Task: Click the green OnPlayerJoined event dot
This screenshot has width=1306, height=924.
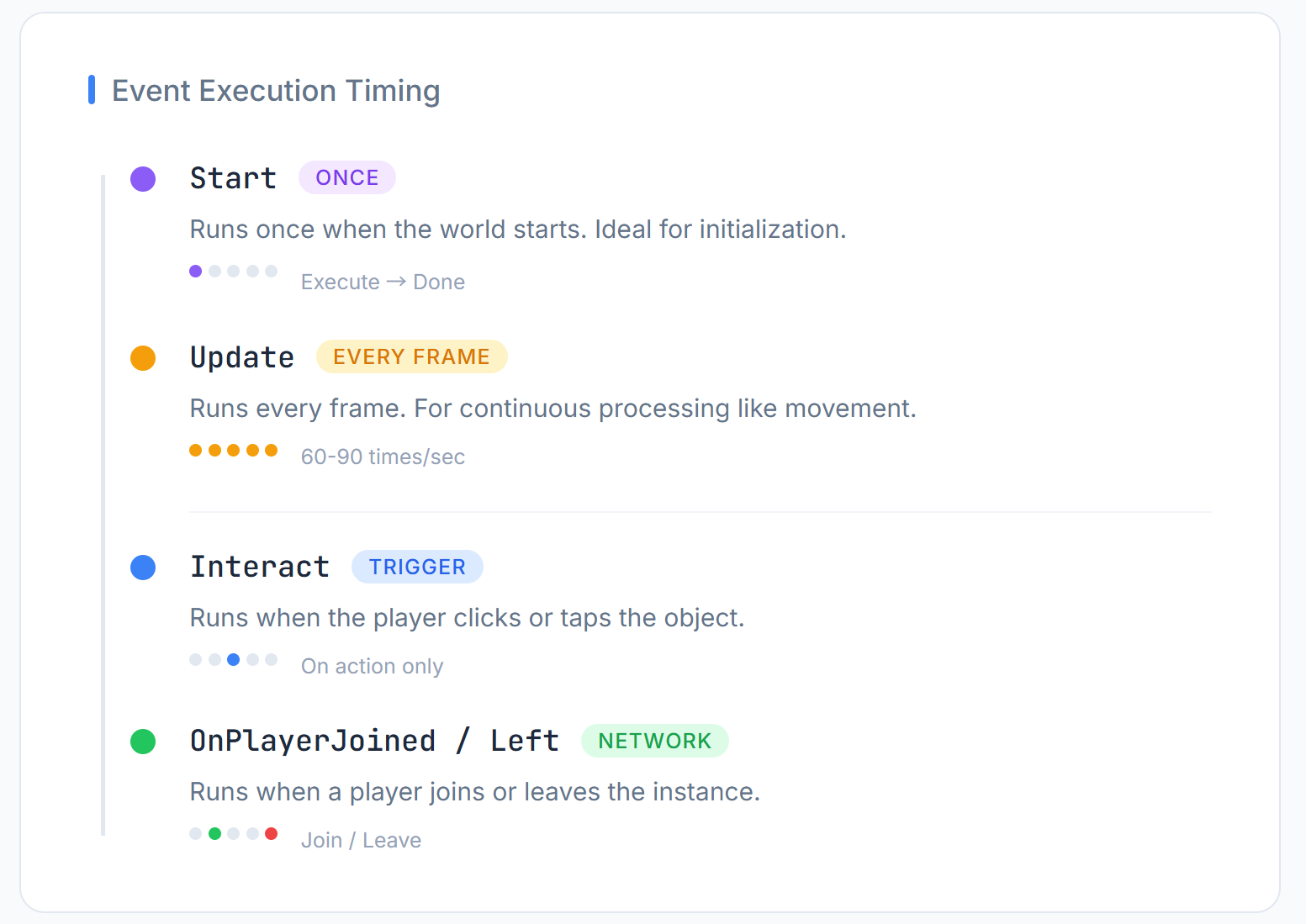Action: (143, 742)
